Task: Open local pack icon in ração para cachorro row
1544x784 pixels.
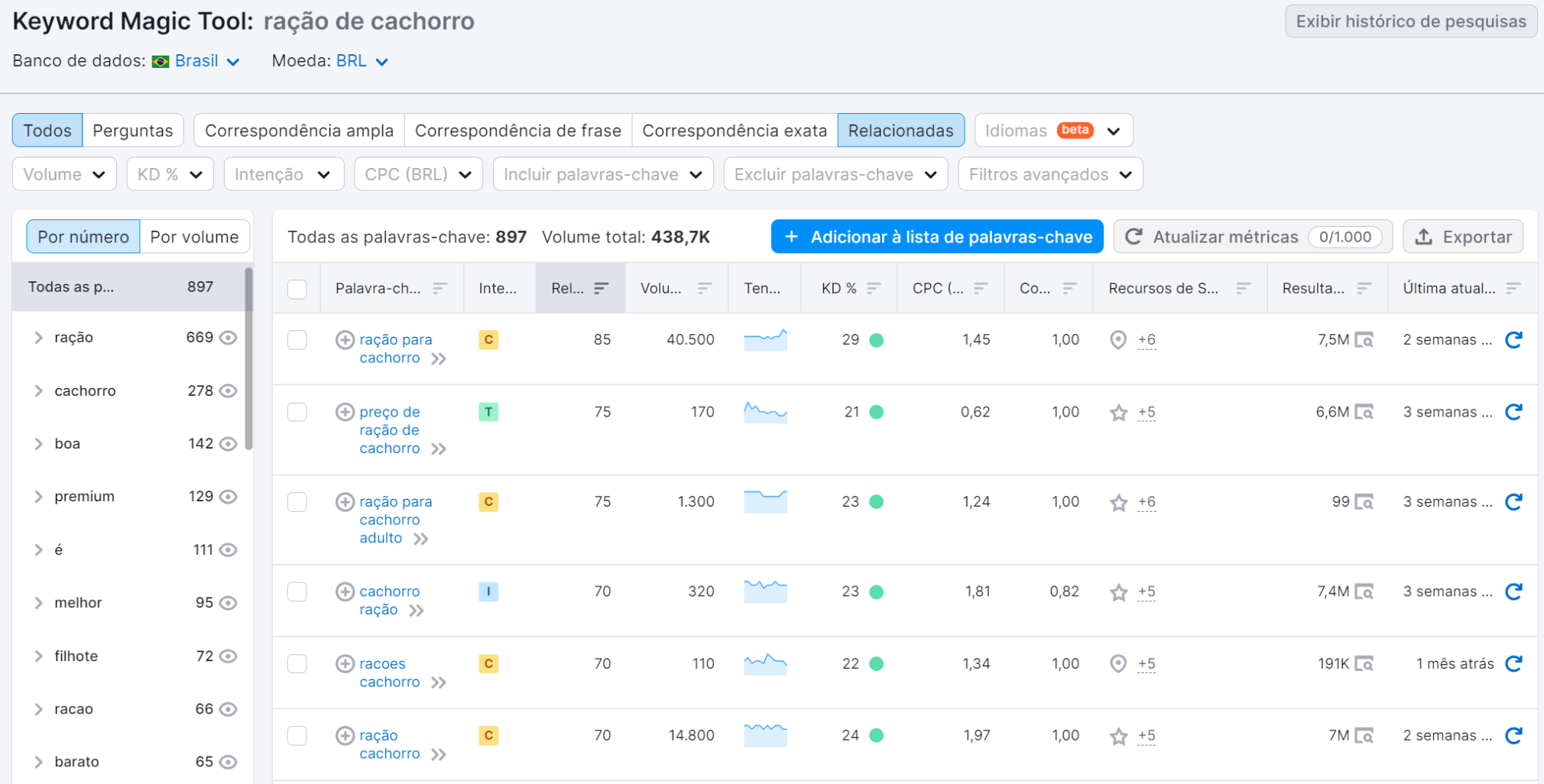Action: (x=1118, y=339)
